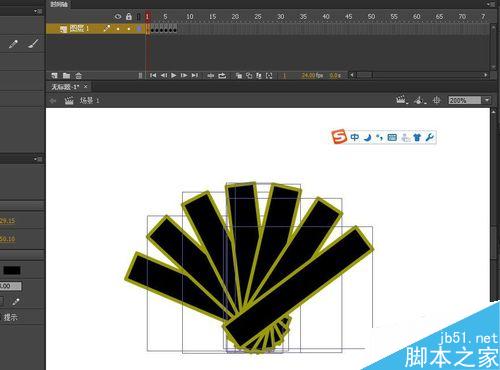Delete layer with trash icon
The height and width of the screenshot is (370, 500).
point(78,76)
